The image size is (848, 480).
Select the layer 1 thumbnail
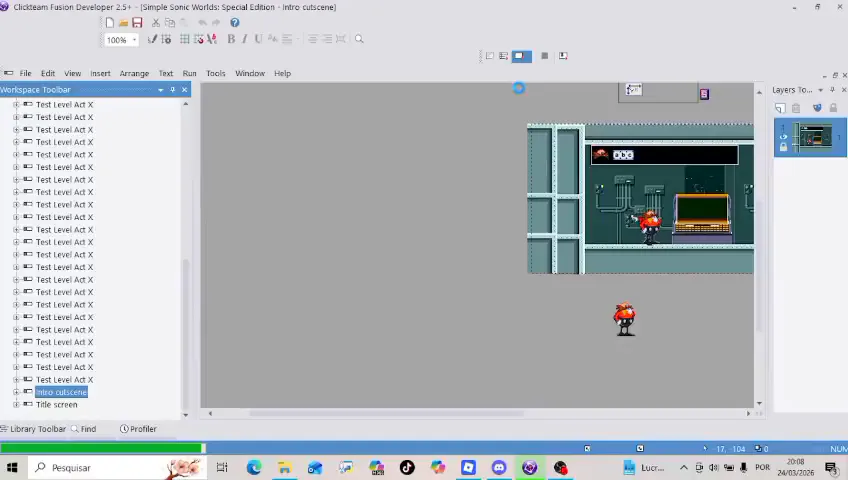click(812, 137)
